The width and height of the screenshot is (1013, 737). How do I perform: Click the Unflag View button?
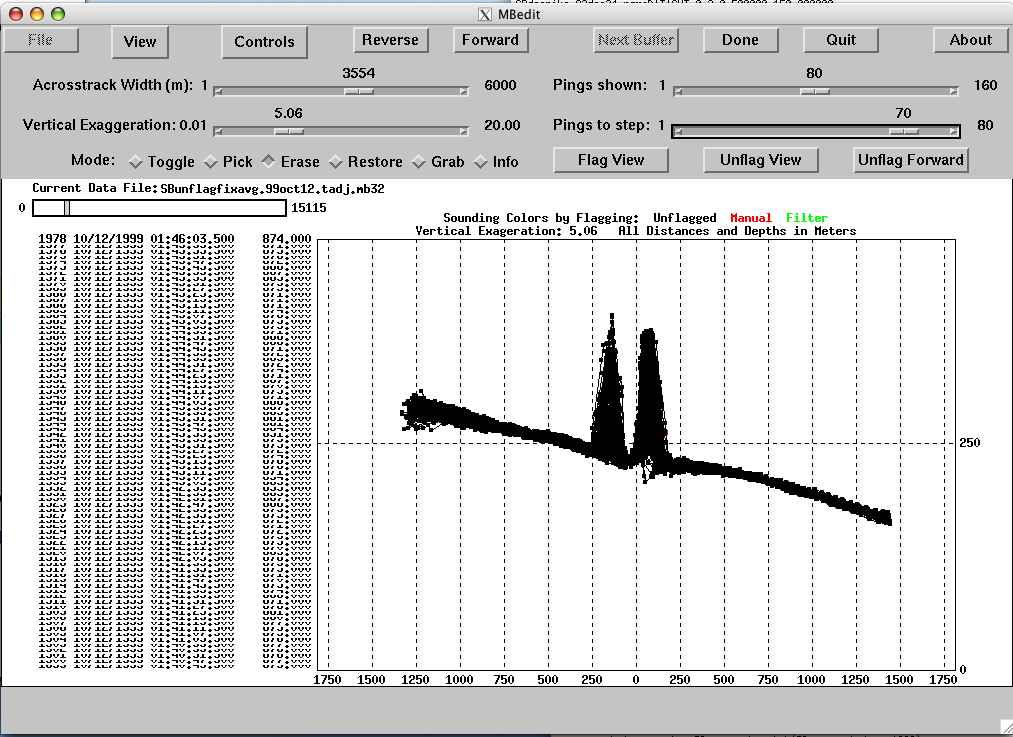760,160
